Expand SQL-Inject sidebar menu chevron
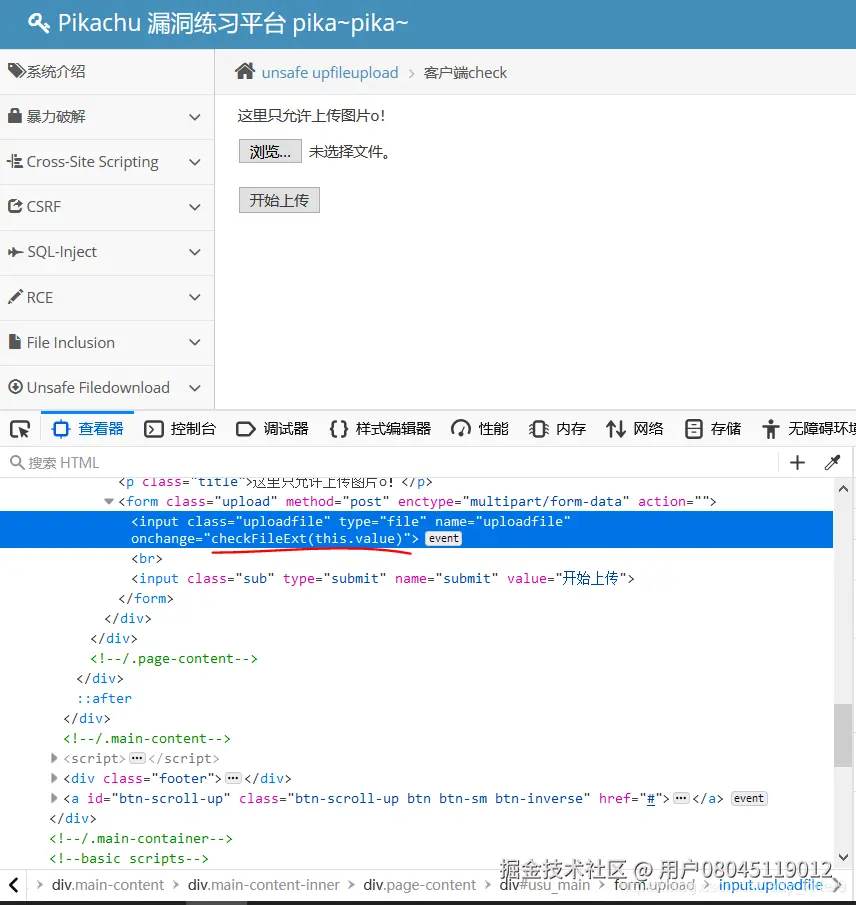The width and height of the screenshot is (856, 905). [x=195, y=252]
